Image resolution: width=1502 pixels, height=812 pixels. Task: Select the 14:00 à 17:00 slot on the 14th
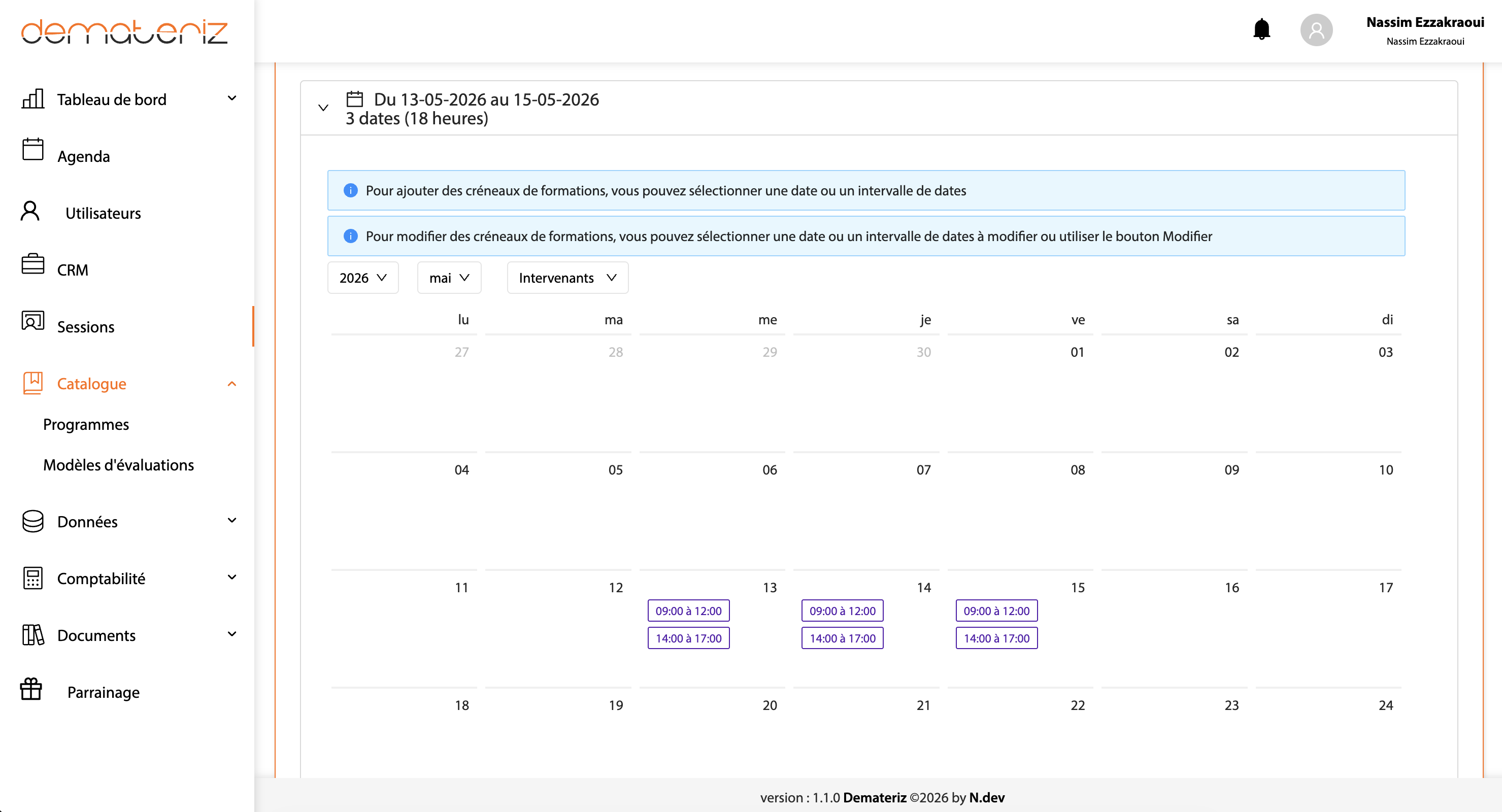pos(842,638)
